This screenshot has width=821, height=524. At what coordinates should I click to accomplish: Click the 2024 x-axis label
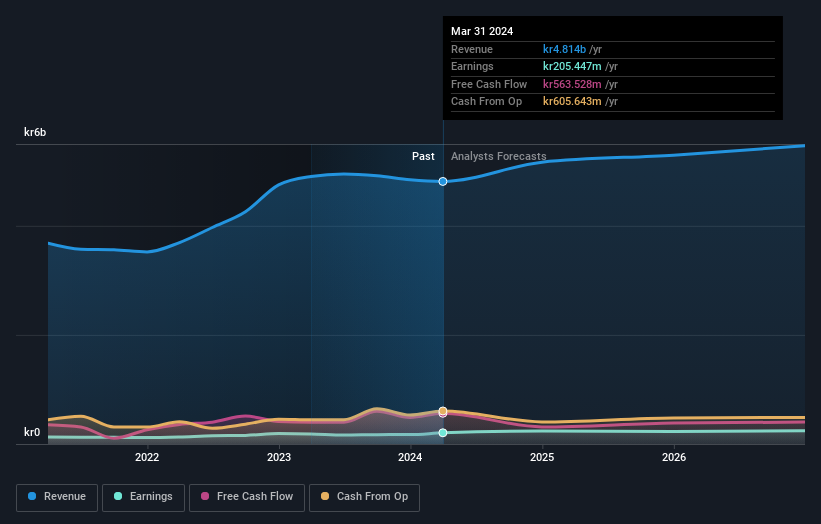coord(410,458)
